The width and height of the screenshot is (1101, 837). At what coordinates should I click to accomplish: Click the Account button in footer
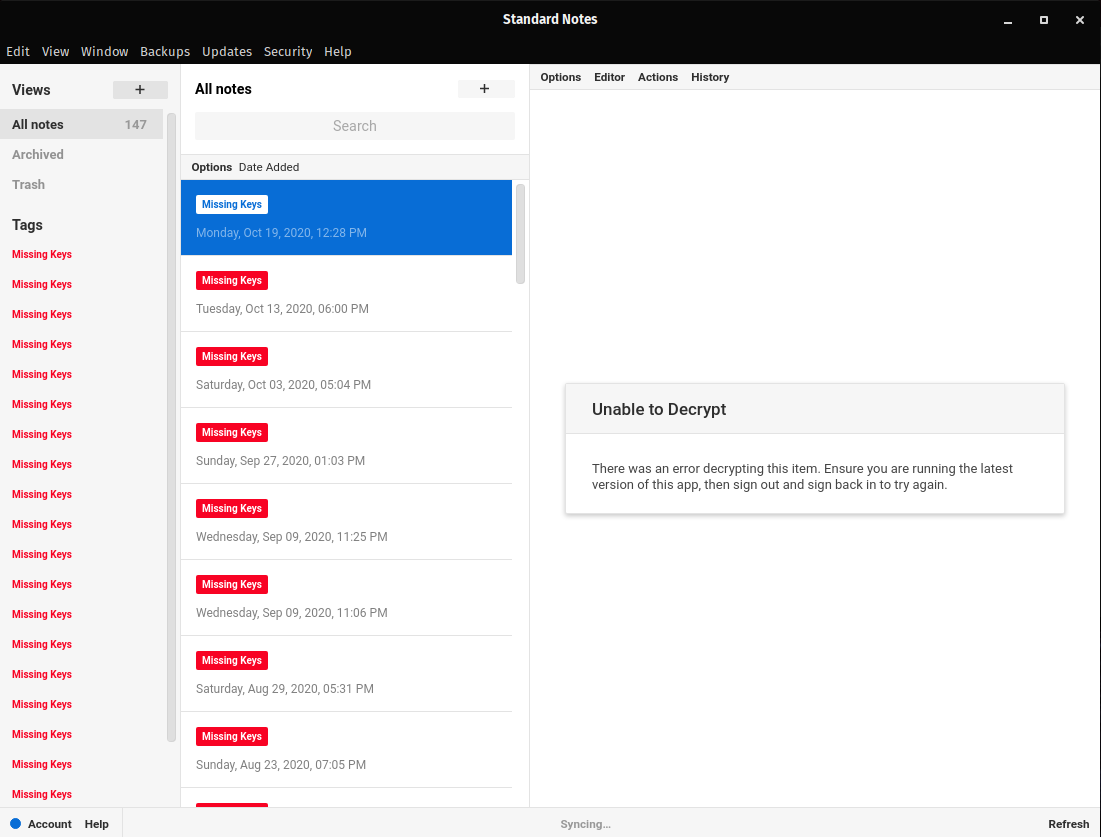[x=50, y=824]
